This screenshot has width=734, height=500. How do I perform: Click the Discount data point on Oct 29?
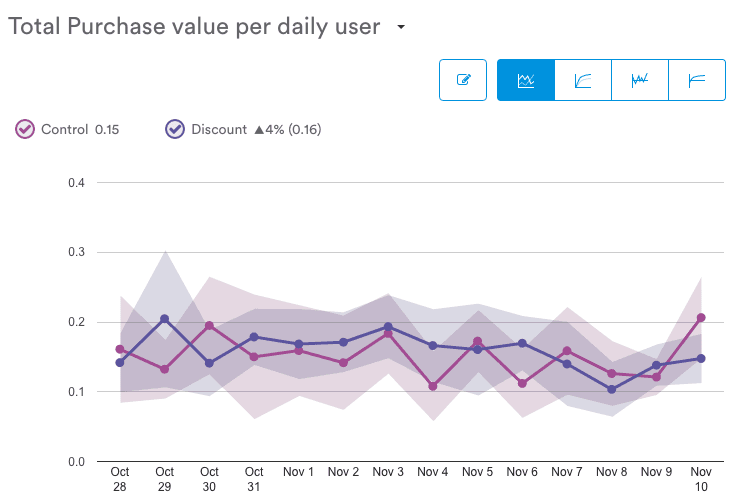165,319
